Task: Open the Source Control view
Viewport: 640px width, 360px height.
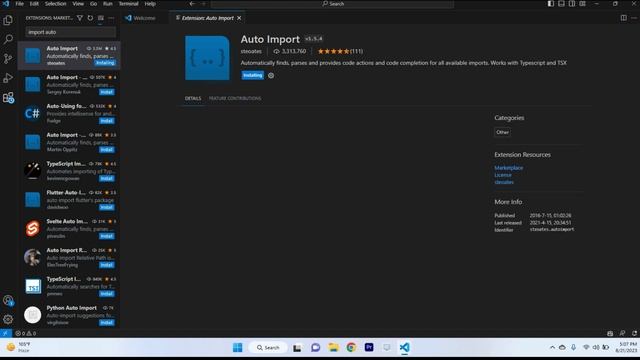Action: click(x=8, y=58)
